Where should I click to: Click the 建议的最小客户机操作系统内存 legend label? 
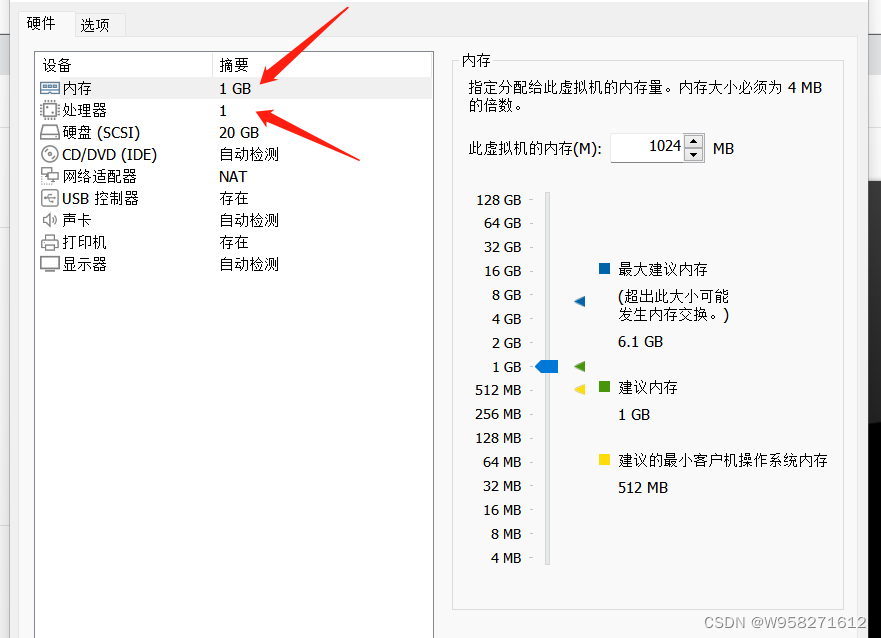pos(723,461)
